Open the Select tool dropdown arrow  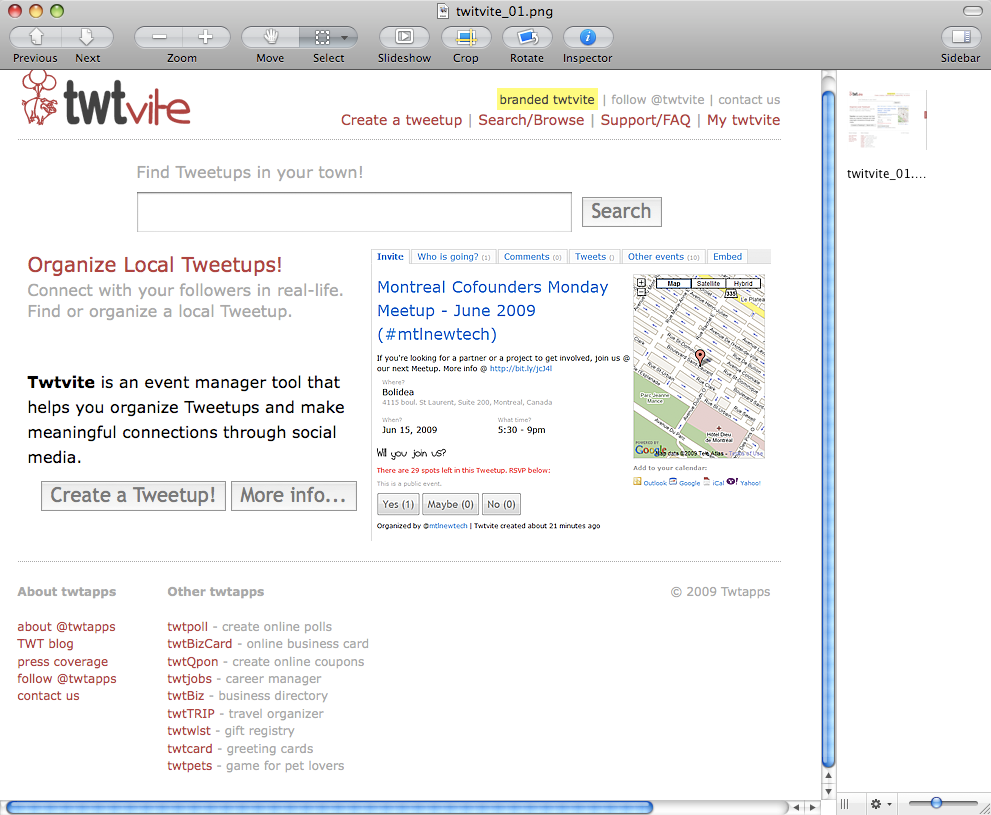[344, 37]
